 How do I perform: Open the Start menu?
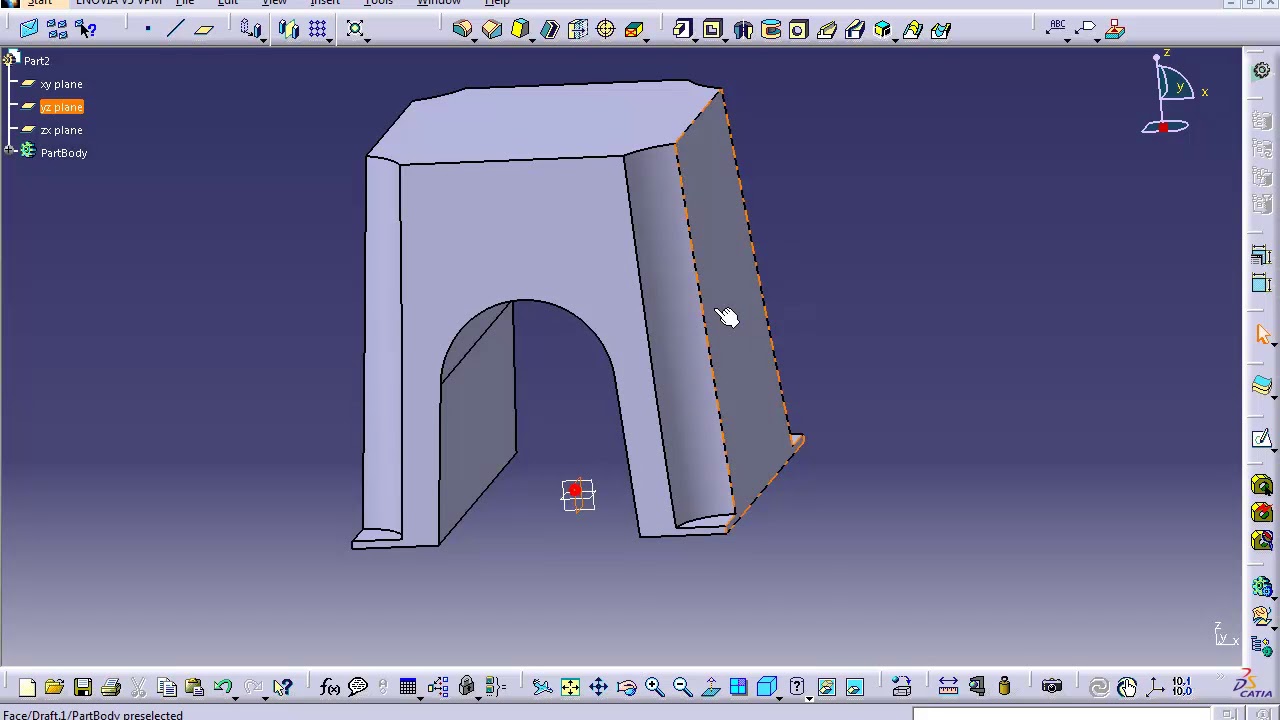point(39,3)
